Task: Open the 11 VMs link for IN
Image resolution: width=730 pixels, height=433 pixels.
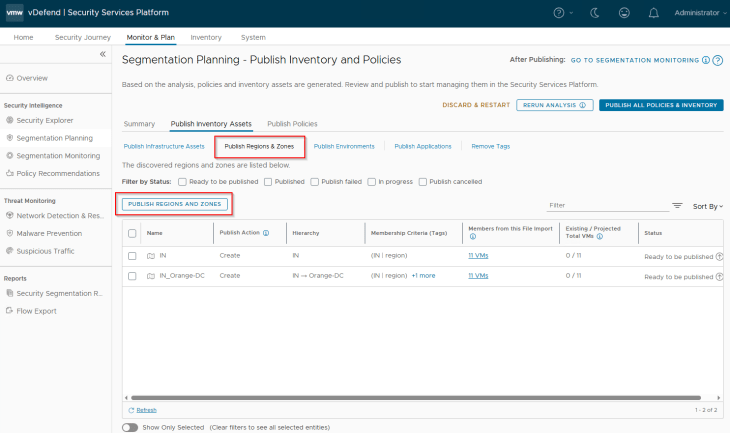Action: (479, 256)
